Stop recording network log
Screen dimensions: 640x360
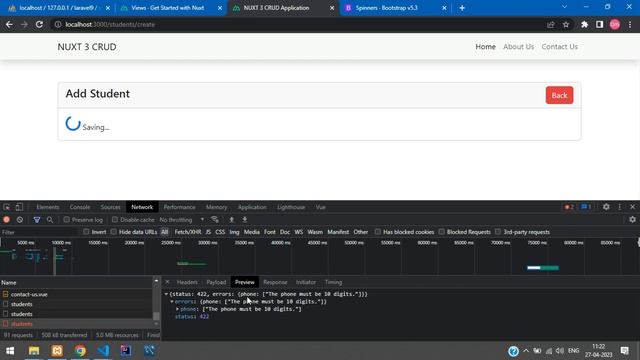click(x=7, y=220)
